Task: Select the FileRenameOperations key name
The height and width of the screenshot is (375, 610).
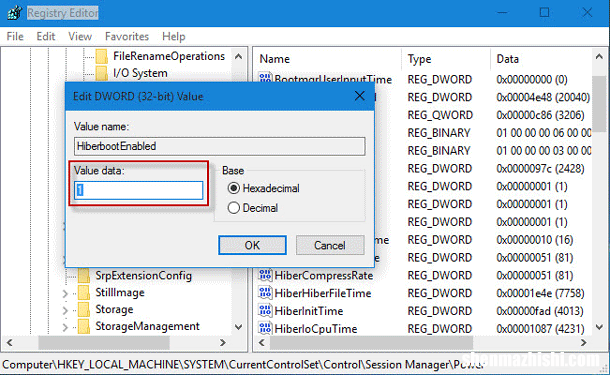Action: (x=169, y=56)
